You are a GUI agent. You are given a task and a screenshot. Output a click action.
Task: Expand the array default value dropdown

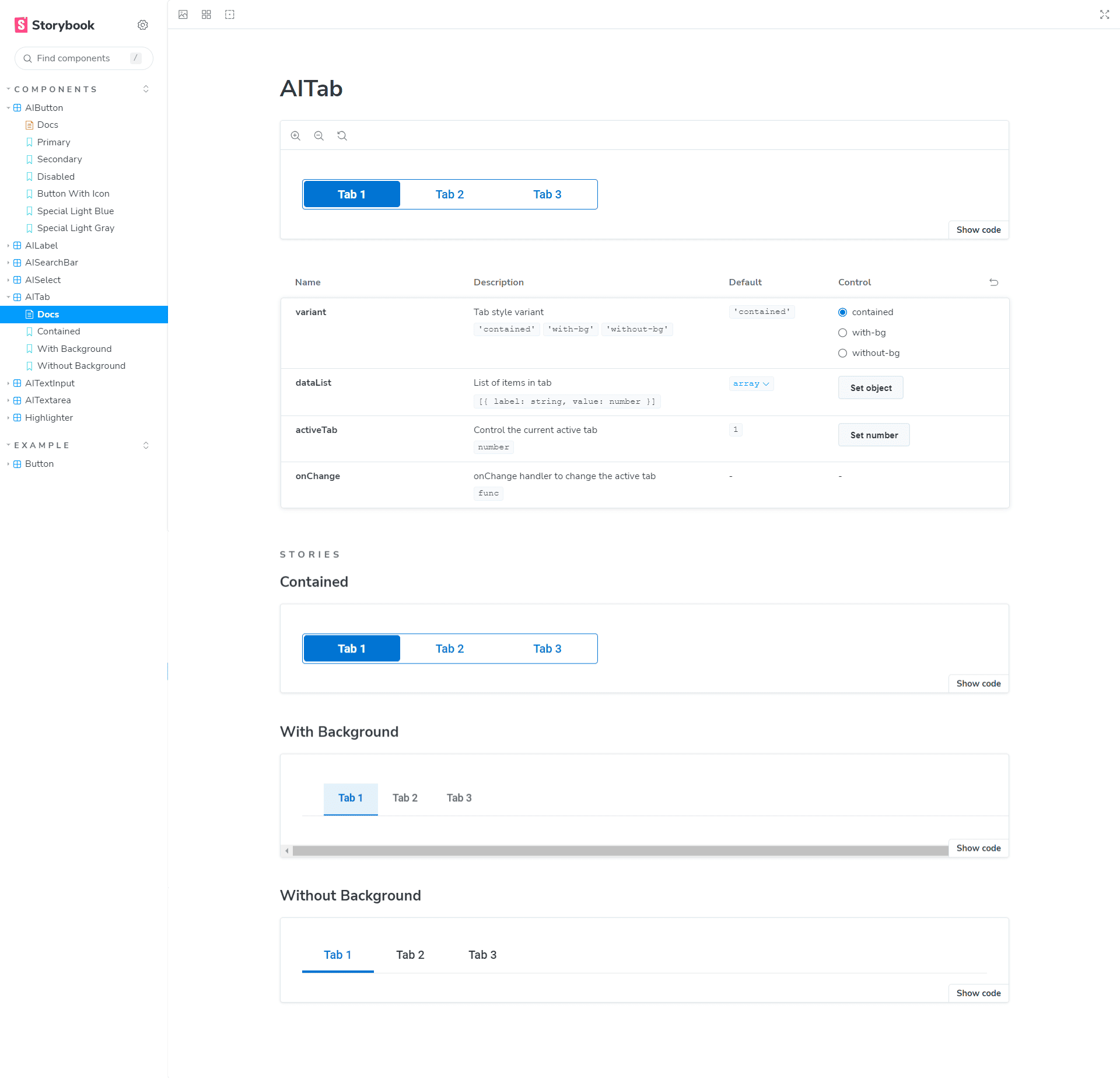[751, 383]
